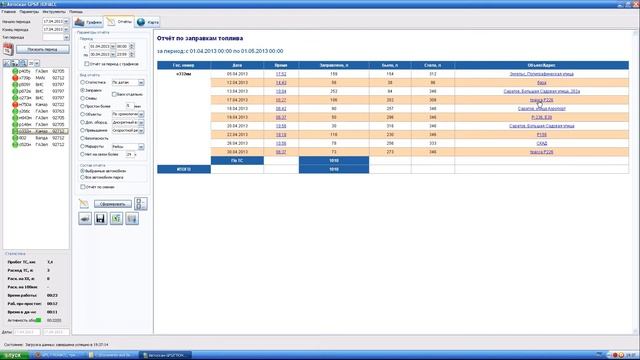Open report end date dropdown 30.04.2013
This screenshot has width=640, height=360.
[113, 54]
